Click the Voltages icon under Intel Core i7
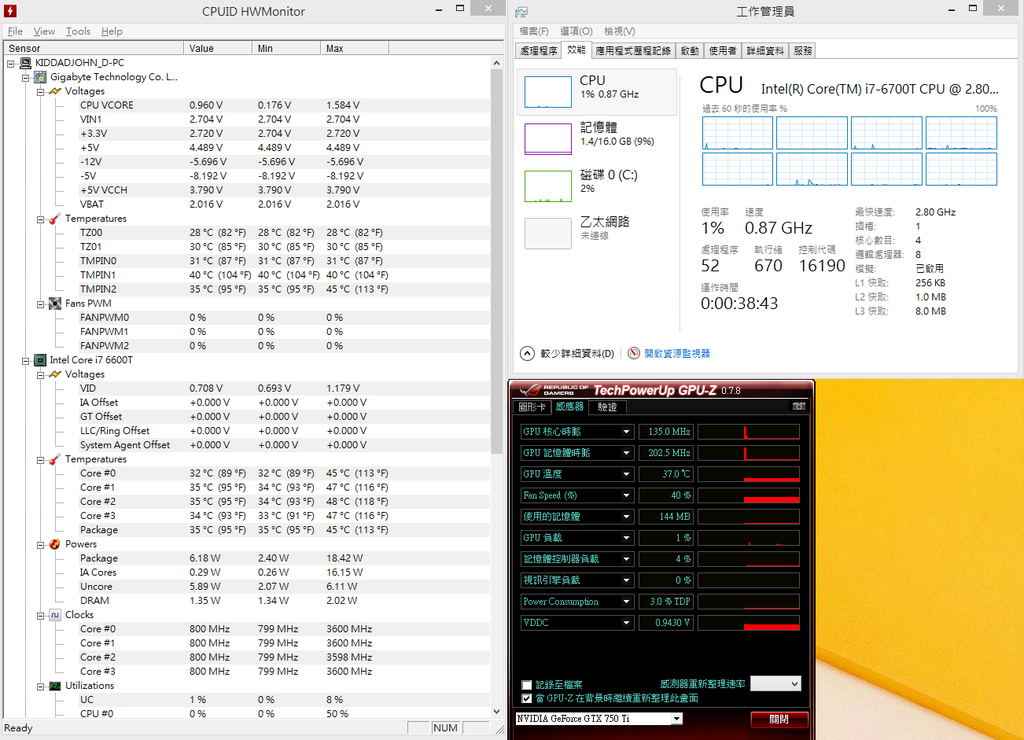Screen dimensions: 1024x740 coord(55,374)
